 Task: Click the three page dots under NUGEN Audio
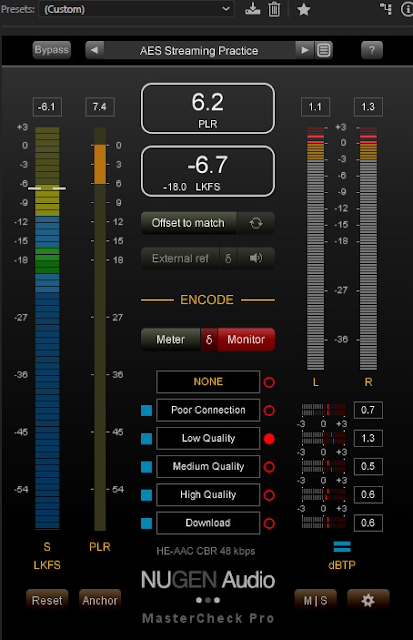208,600
